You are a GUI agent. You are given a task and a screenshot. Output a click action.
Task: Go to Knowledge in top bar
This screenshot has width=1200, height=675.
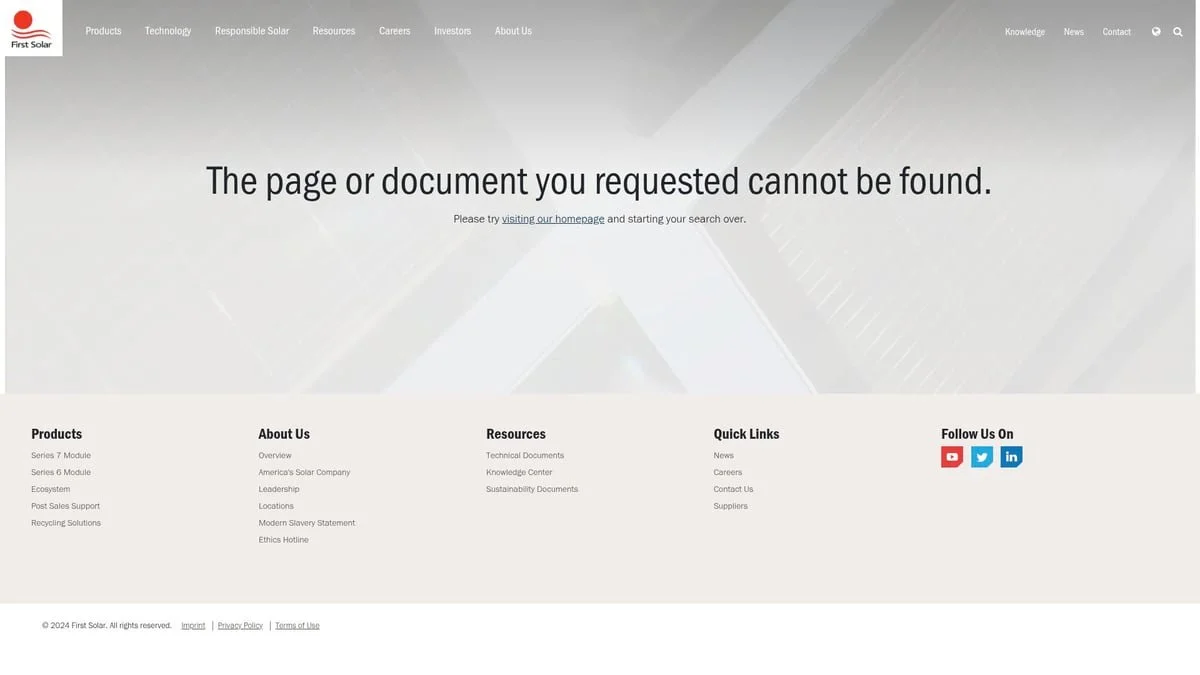(1025, 32)
